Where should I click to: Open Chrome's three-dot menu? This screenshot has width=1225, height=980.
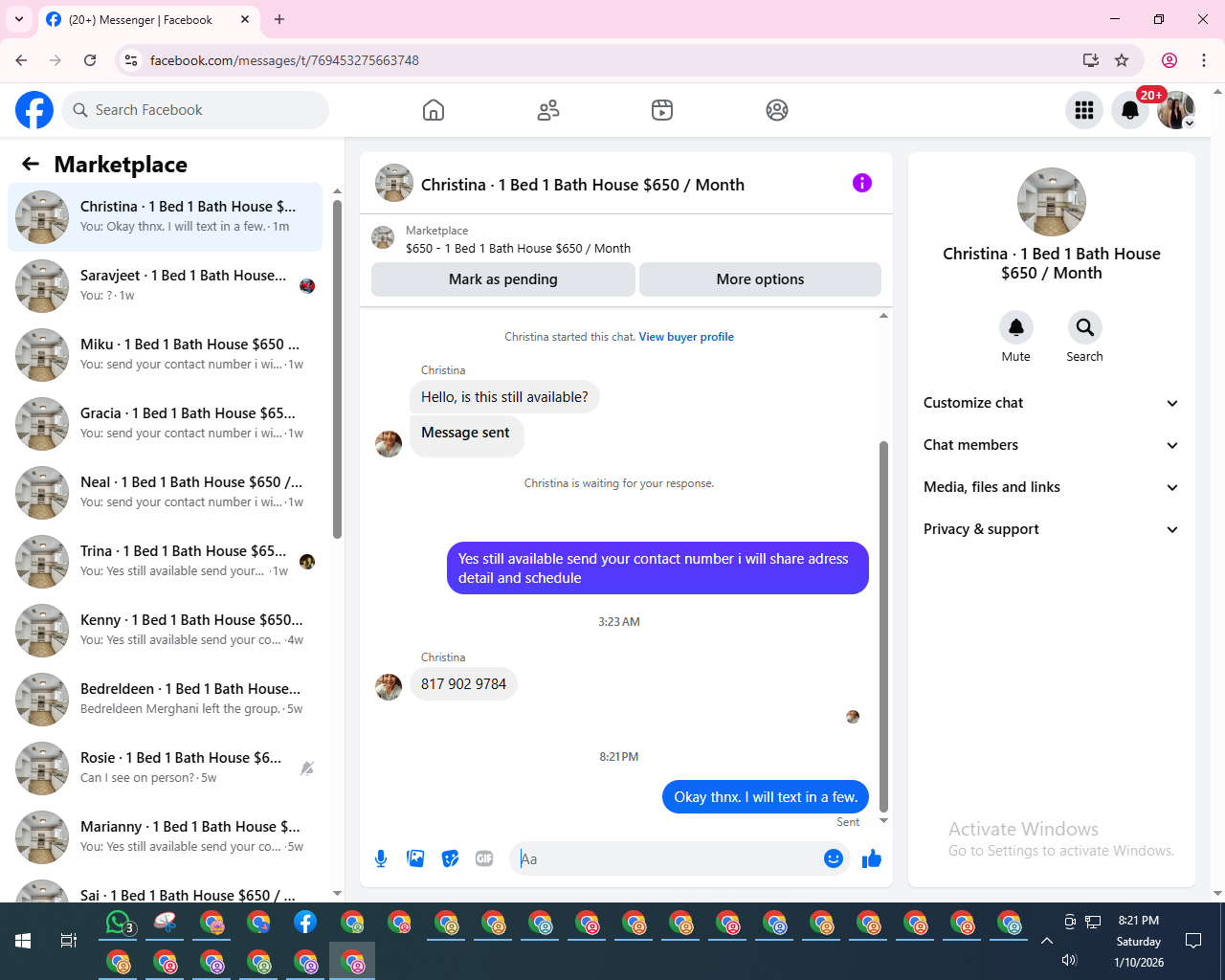[1204, 60]
